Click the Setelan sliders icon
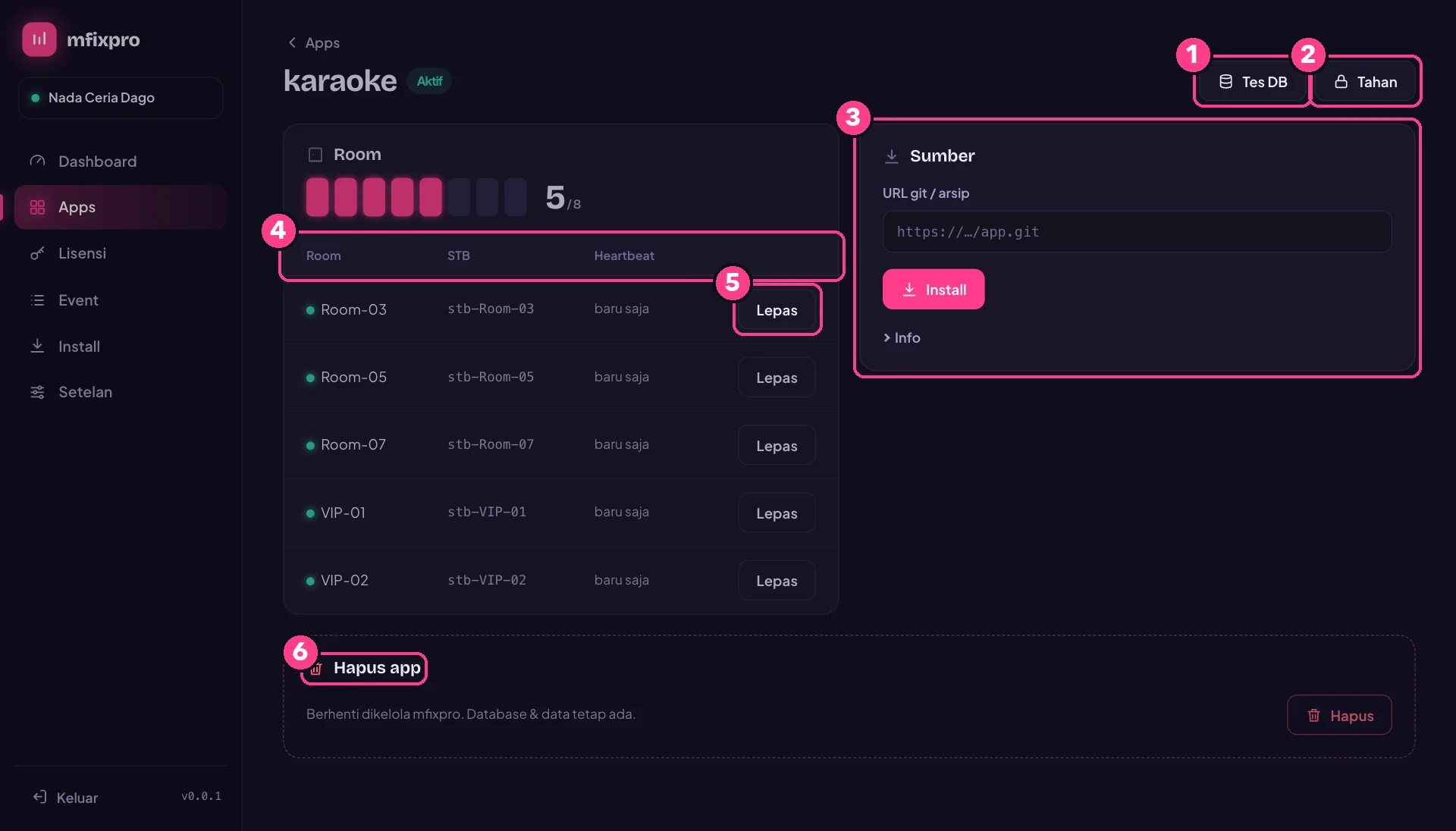 click(37, 392)
